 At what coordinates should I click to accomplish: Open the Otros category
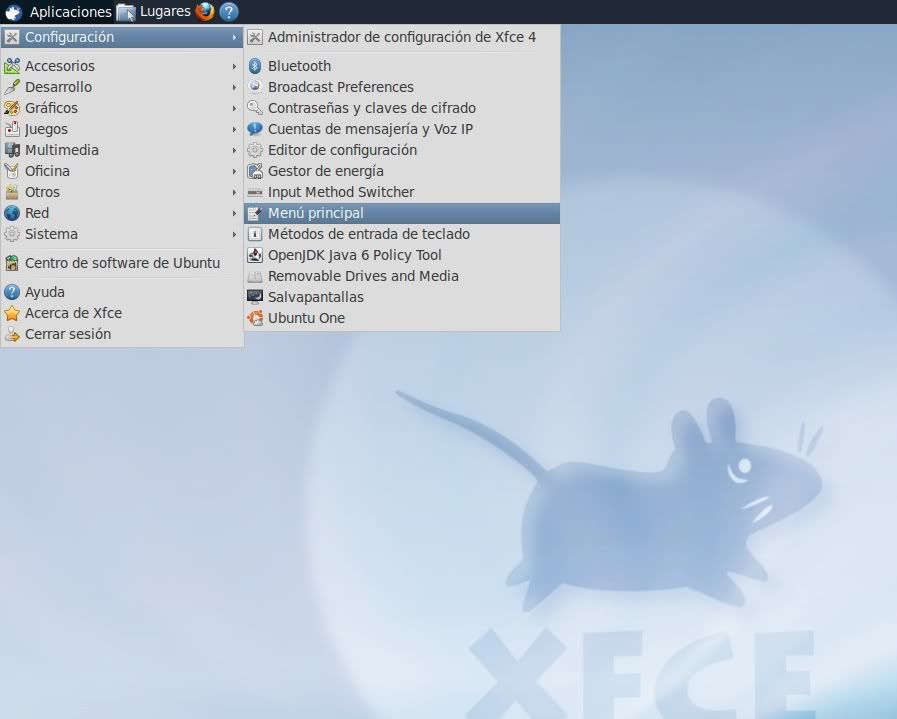tap(122, 192)
